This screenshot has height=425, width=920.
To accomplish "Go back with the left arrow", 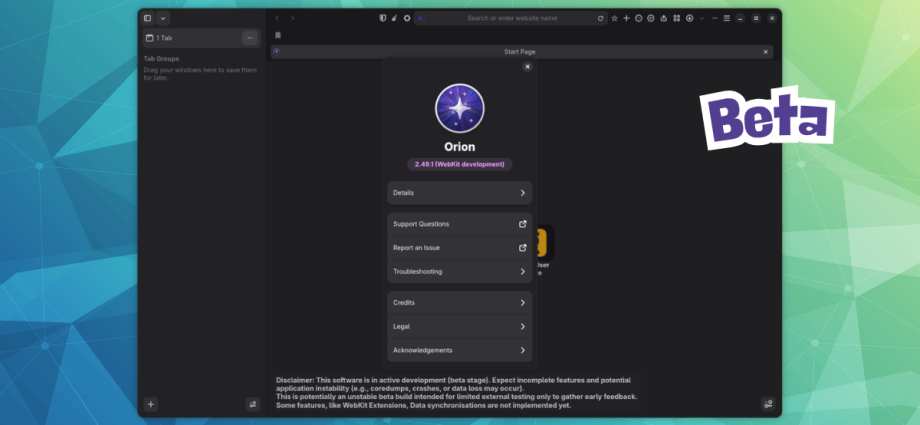I will point(277,18).
